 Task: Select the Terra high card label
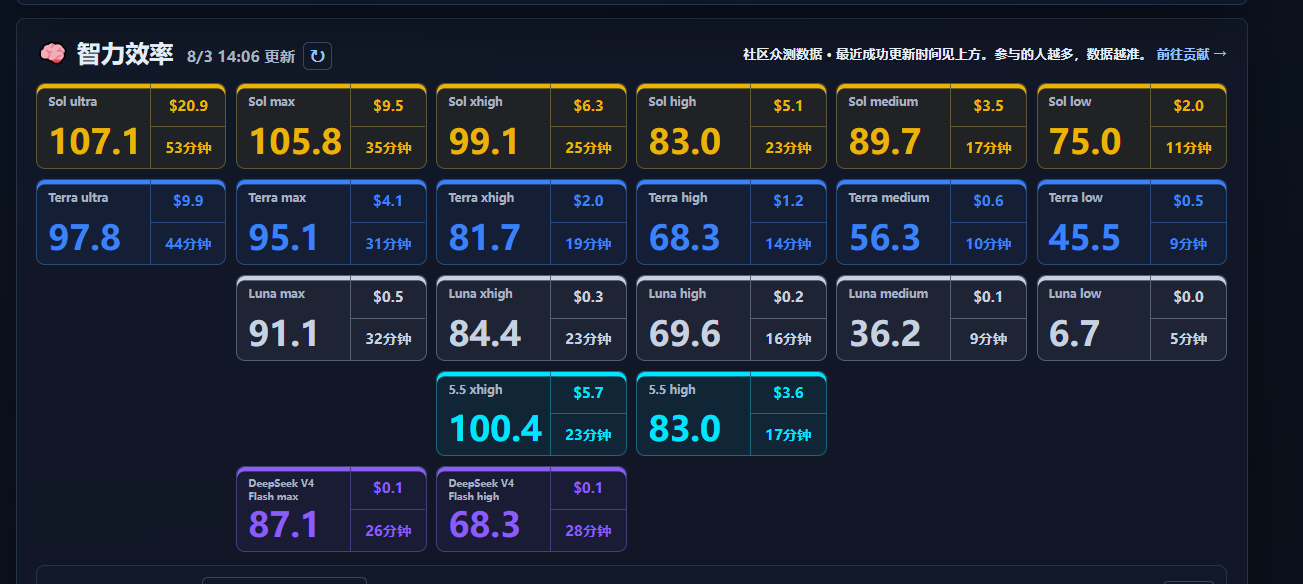tap(677, 198)
